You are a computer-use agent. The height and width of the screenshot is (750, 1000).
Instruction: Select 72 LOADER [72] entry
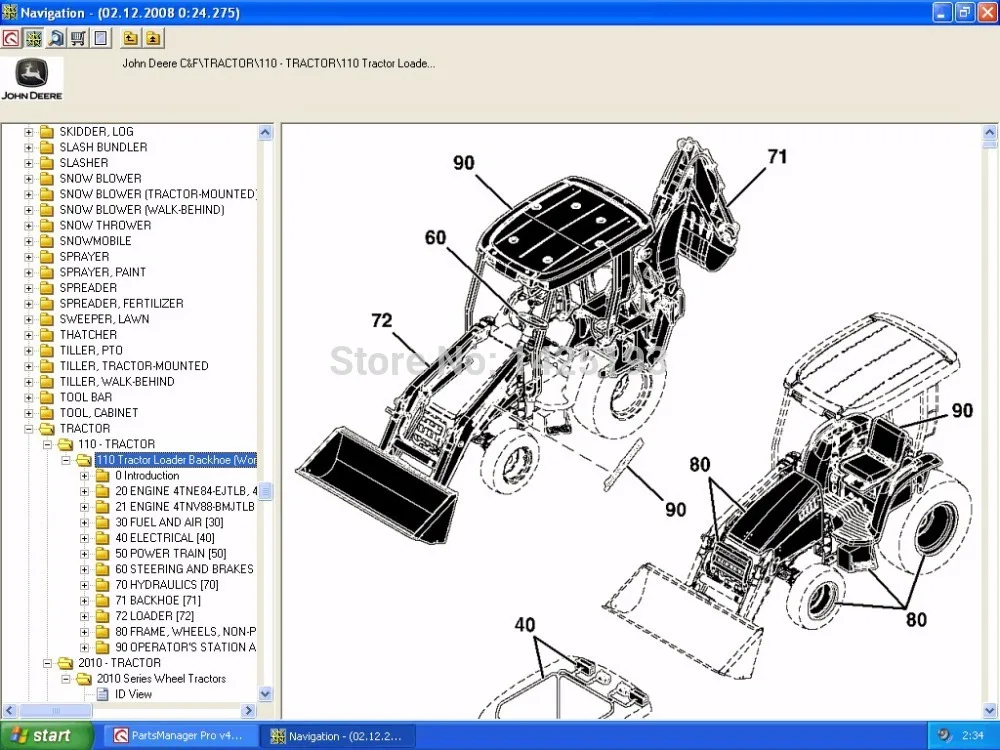(x=154, y=616)
